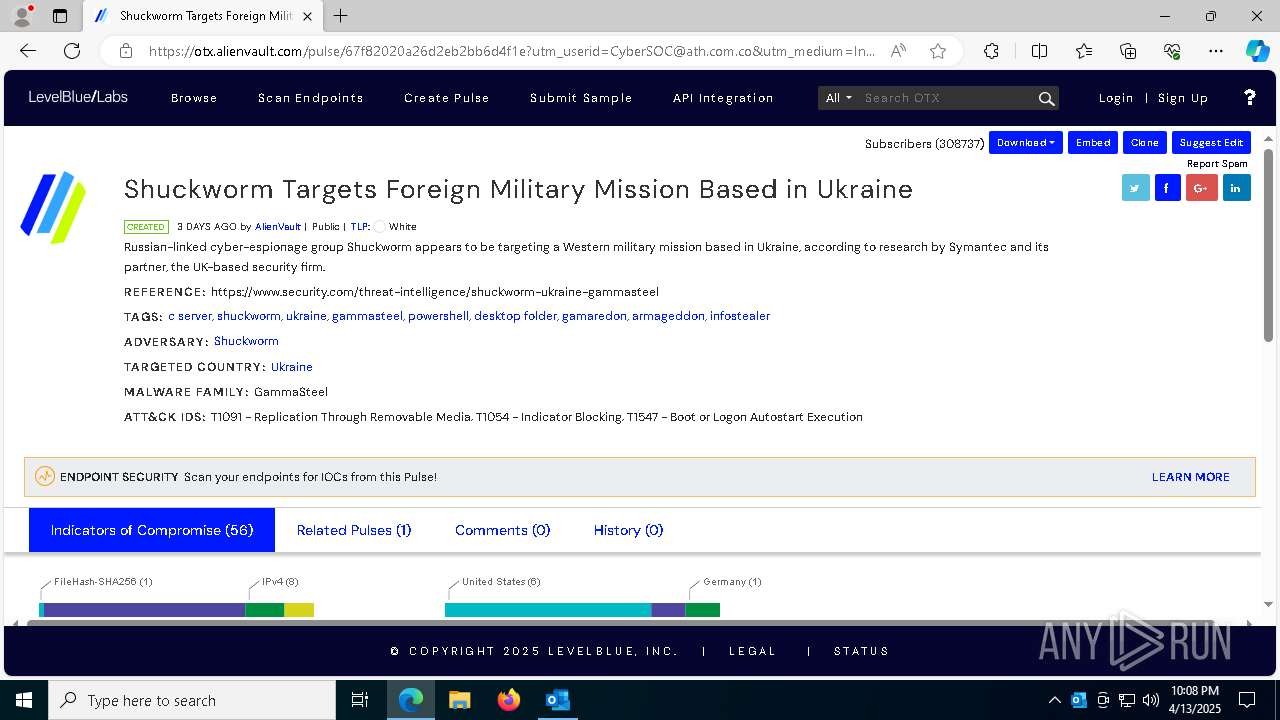
Task: Open Task View on the taskbar
Action: [360, 700]
